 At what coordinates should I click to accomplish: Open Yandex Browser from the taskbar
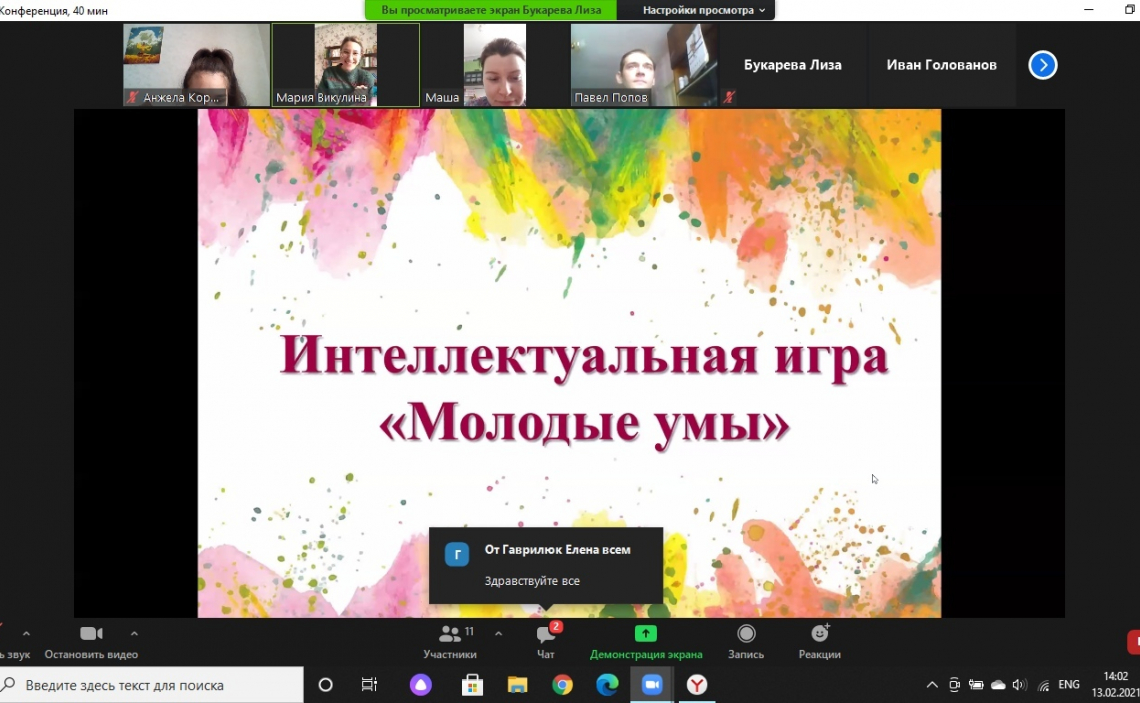697,685
